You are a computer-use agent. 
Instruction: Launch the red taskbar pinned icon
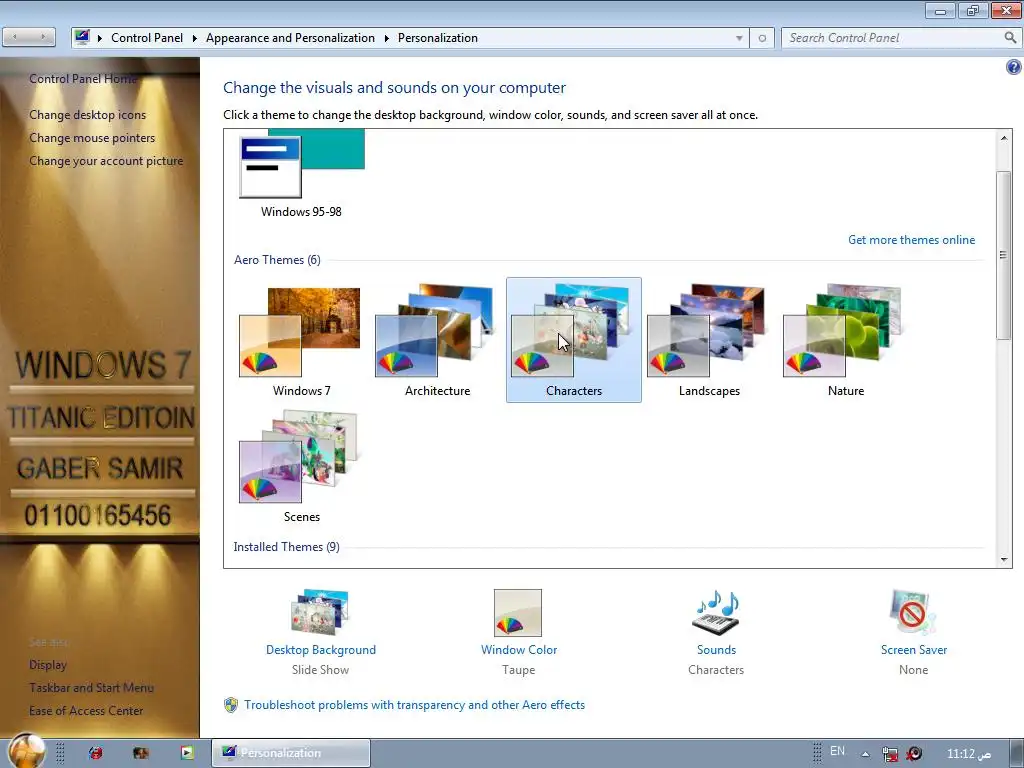click(95, 753)
